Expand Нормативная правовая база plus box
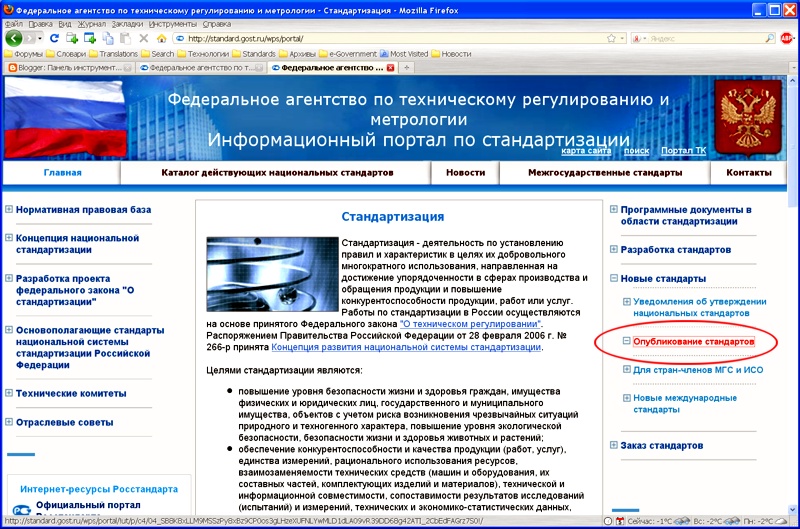 (9, 209)
